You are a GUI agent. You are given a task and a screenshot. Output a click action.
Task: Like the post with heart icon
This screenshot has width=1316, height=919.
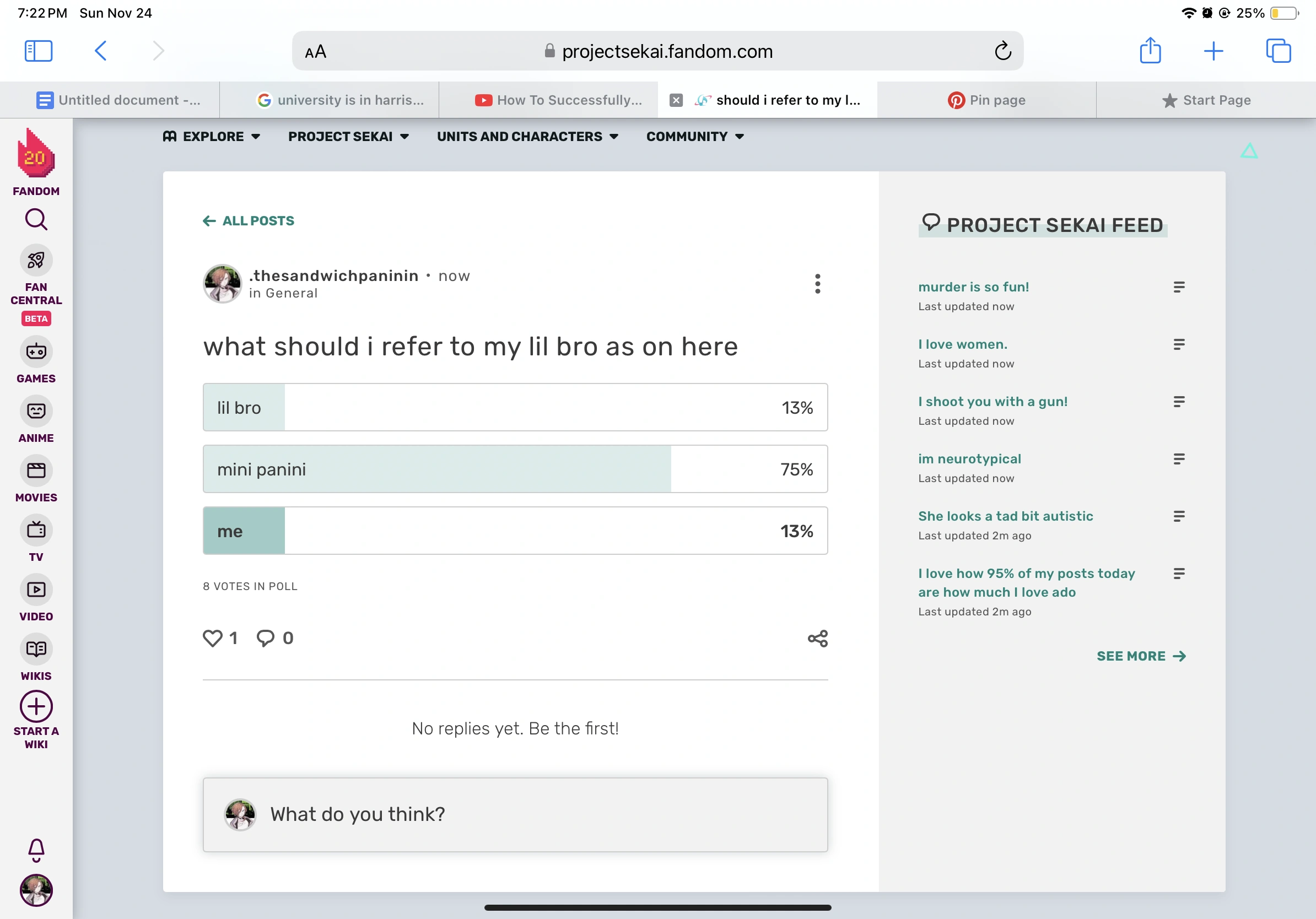coord(213,638)
